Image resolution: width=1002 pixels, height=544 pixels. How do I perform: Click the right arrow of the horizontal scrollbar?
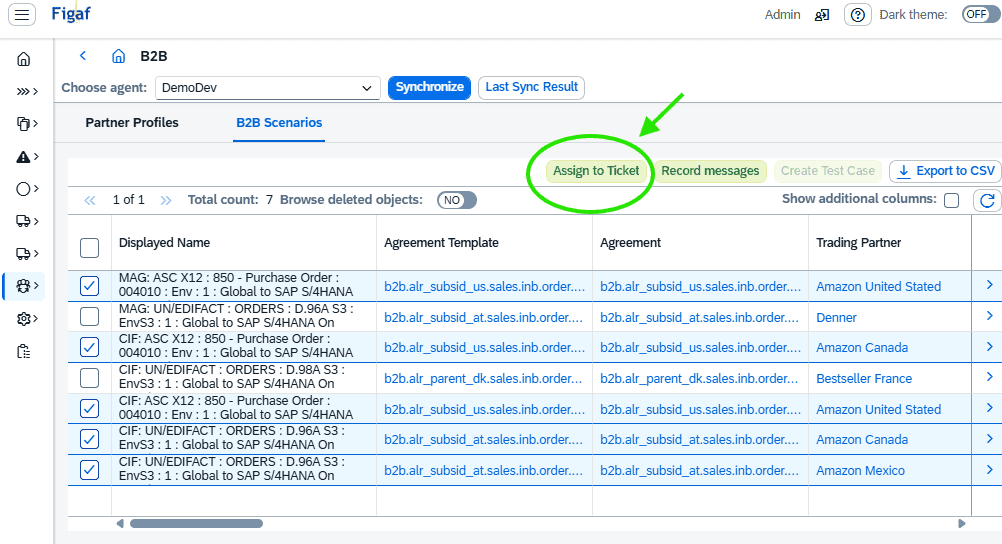pos(962,524)
